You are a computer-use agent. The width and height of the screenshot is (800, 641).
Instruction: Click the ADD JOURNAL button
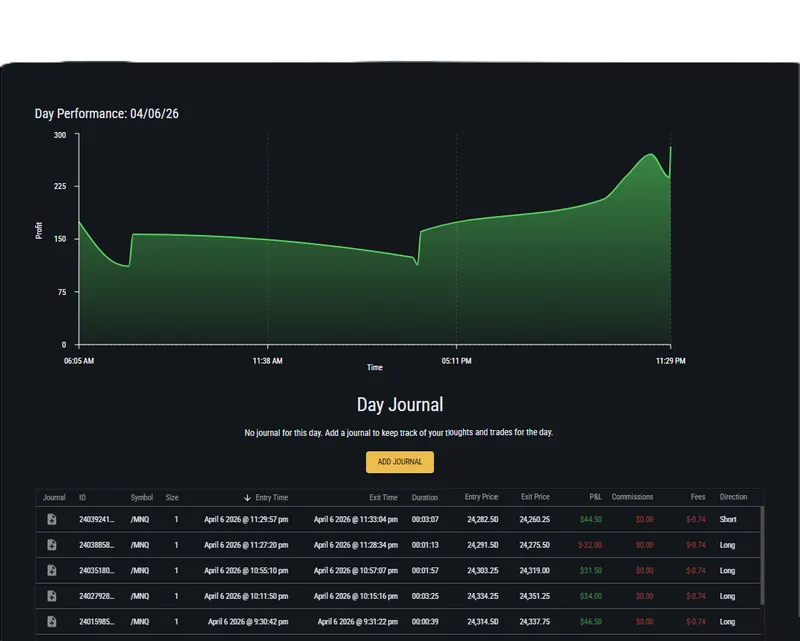point(399,462)
